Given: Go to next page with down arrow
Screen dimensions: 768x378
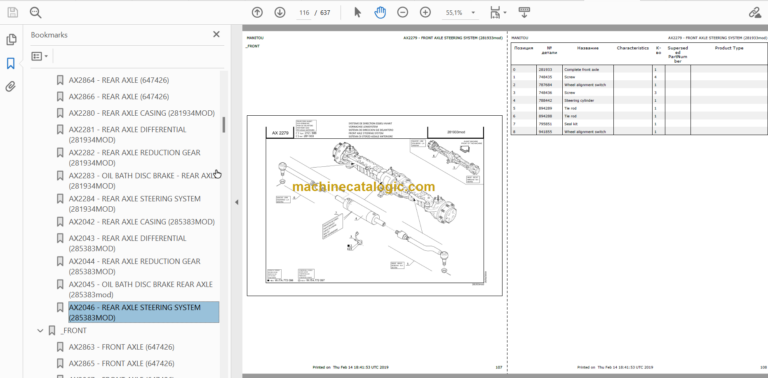Looking at the screenshot, I should 280,12.
